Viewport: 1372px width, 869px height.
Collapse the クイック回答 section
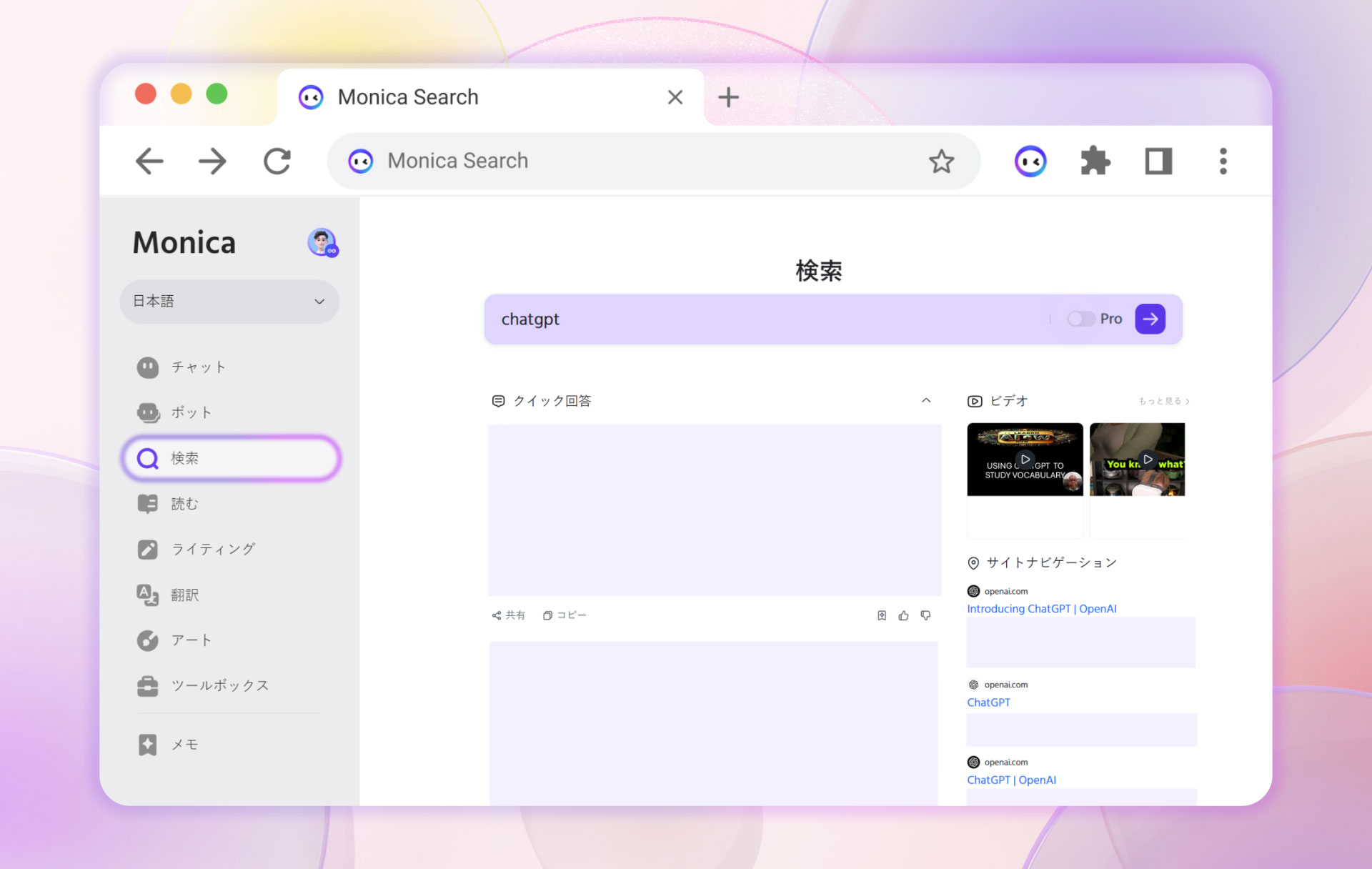pyautogui.click(x=926, y=401)
